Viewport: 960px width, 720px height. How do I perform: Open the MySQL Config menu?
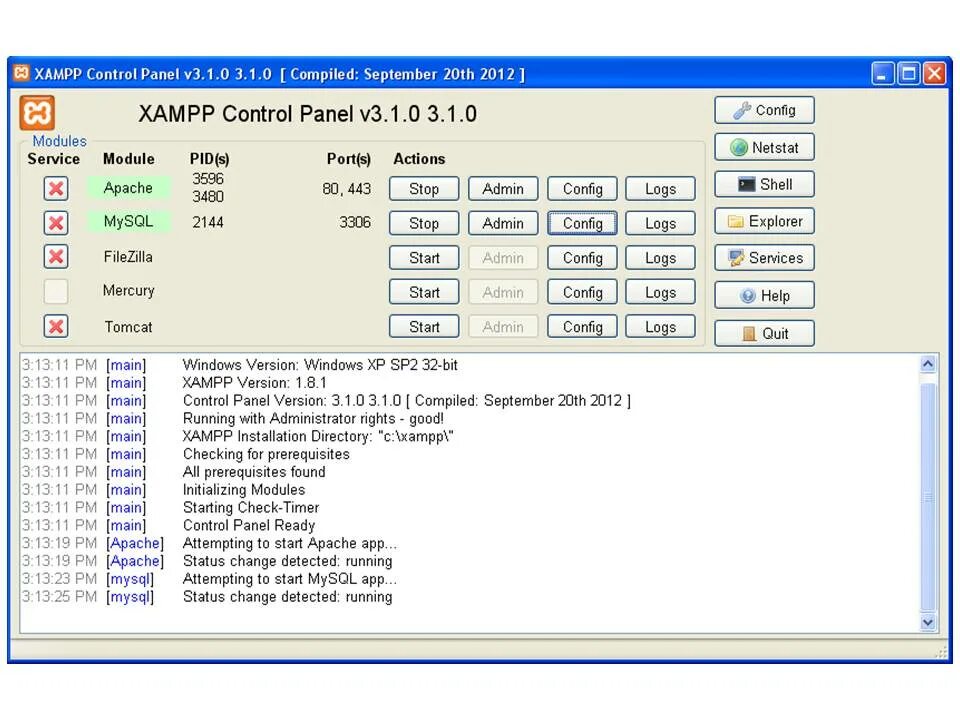point(582,223)
